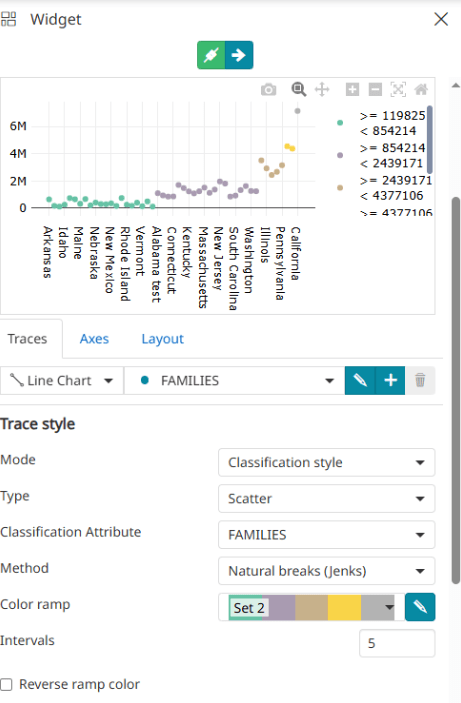This screenshot has width=461, height=703.
Task: Toggle the purple >= 854214 legend entry
Action: [383, 156]
